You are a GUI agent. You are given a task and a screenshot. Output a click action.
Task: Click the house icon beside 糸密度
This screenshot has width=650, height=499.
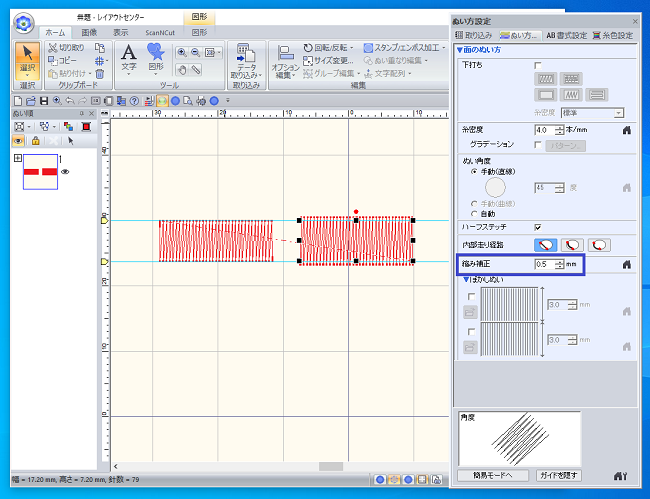click(626, 130)
